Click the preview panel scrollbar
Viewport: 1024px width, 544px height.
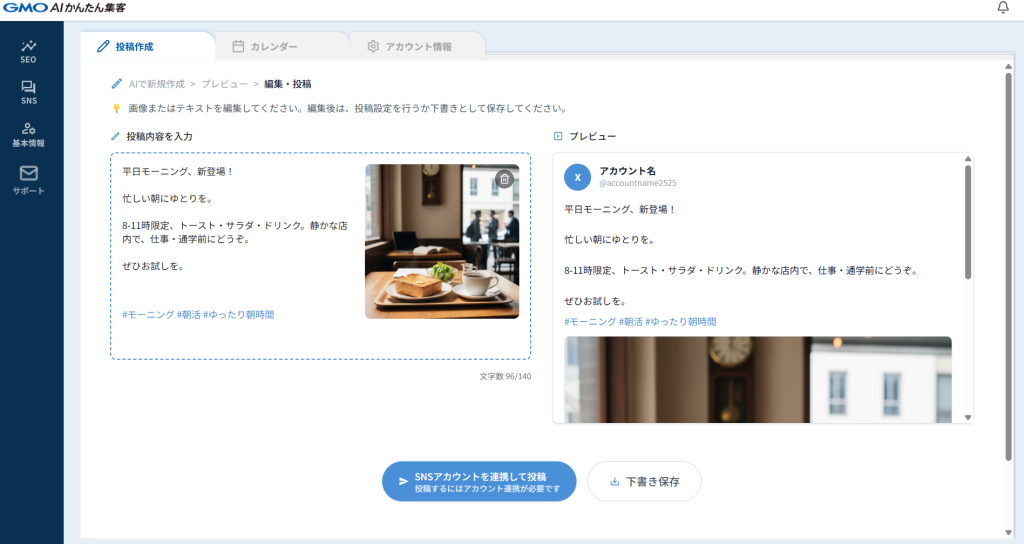[x=967, y=222]
